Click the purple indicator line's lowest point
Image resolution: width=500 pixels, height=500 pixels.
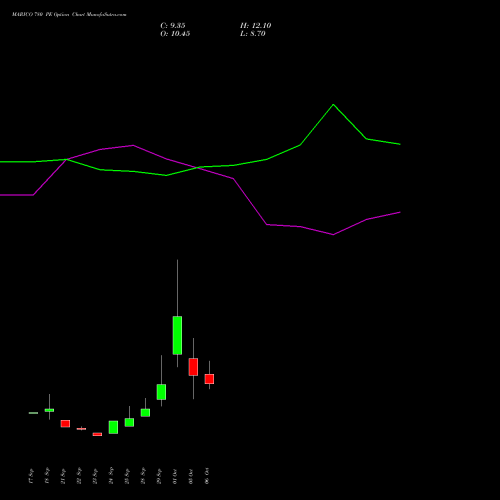(x=333, y=235)
